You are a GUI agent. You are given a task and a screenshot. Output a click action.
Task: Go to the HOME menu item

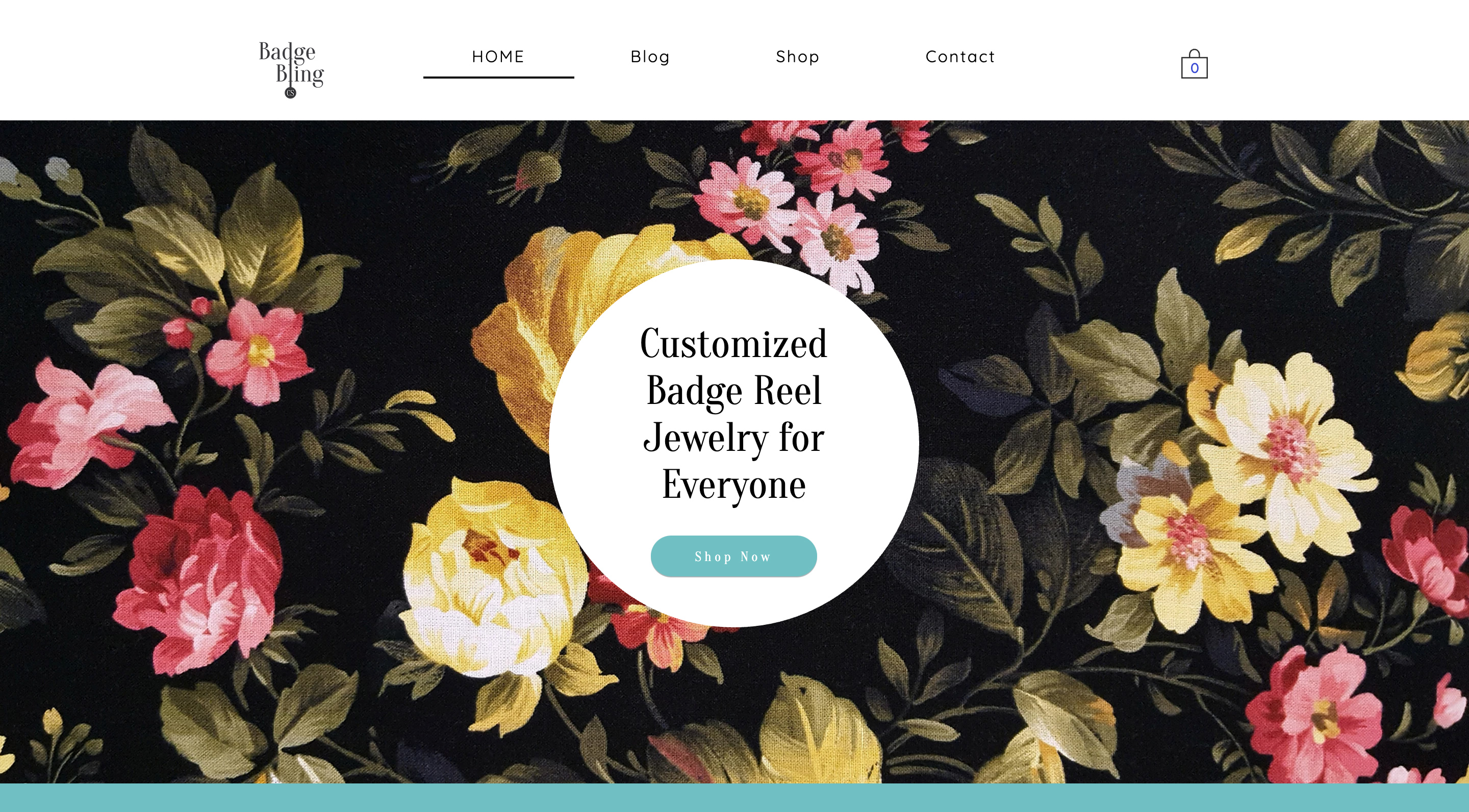point(498,57)
